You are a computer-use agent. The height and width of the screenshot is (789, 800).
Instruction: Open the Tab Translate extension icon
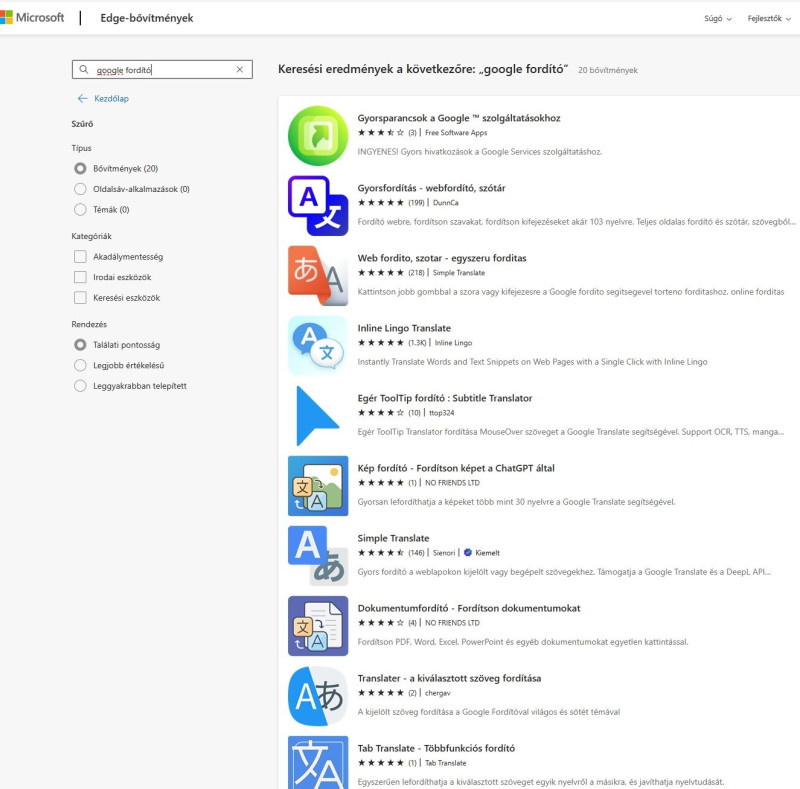pyautogui.click(x=318, y=762)
